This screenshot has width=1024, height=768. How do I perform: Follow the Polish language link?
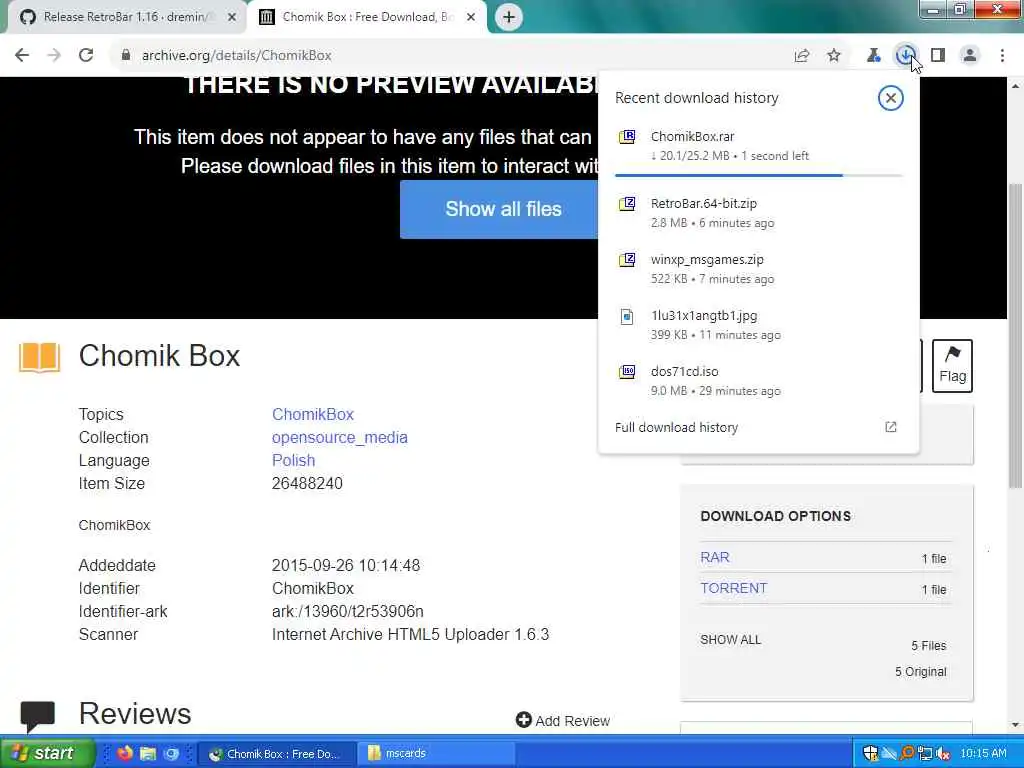293,460
